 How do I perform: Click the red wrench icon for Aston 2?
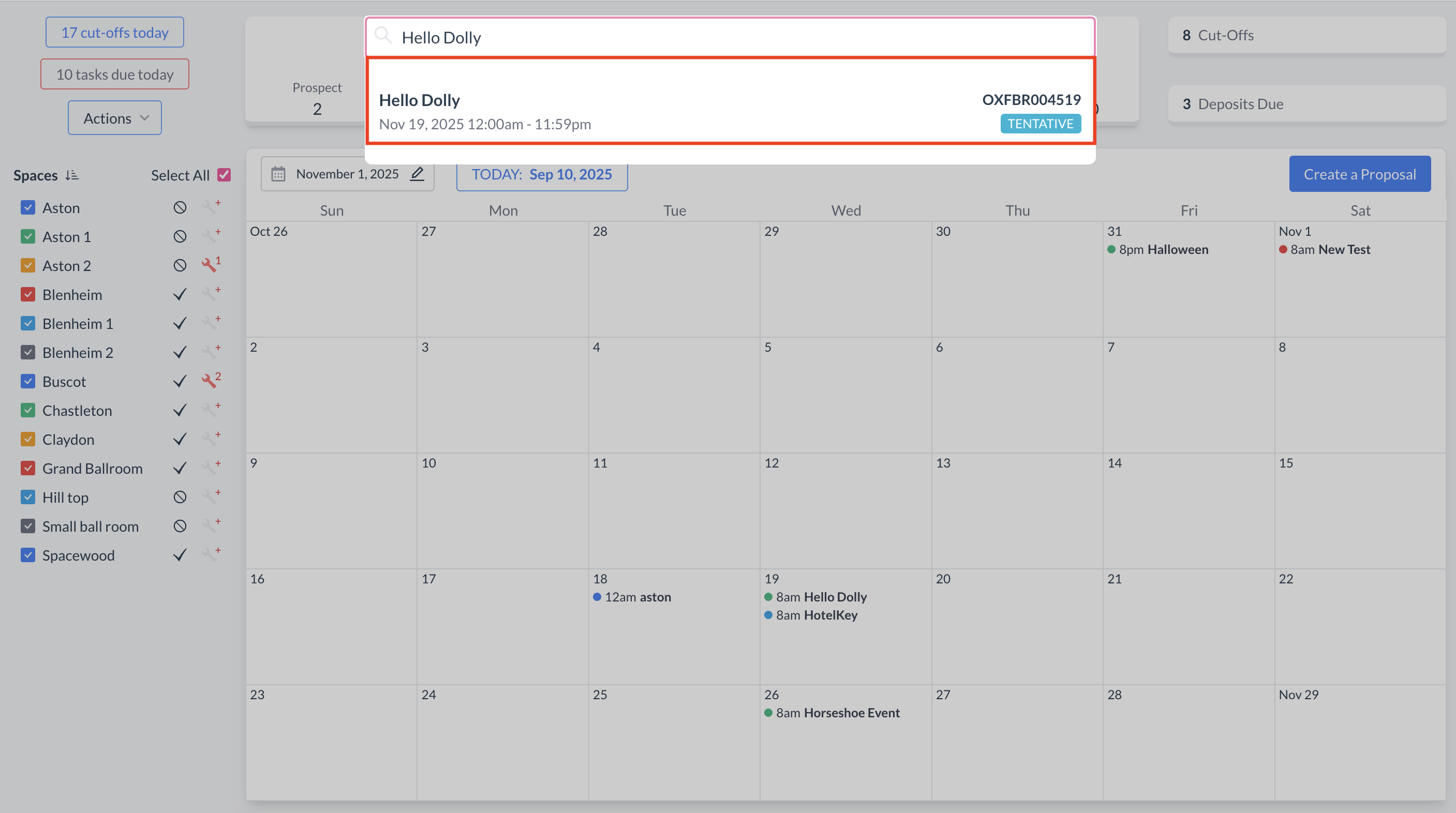[210, 264]
